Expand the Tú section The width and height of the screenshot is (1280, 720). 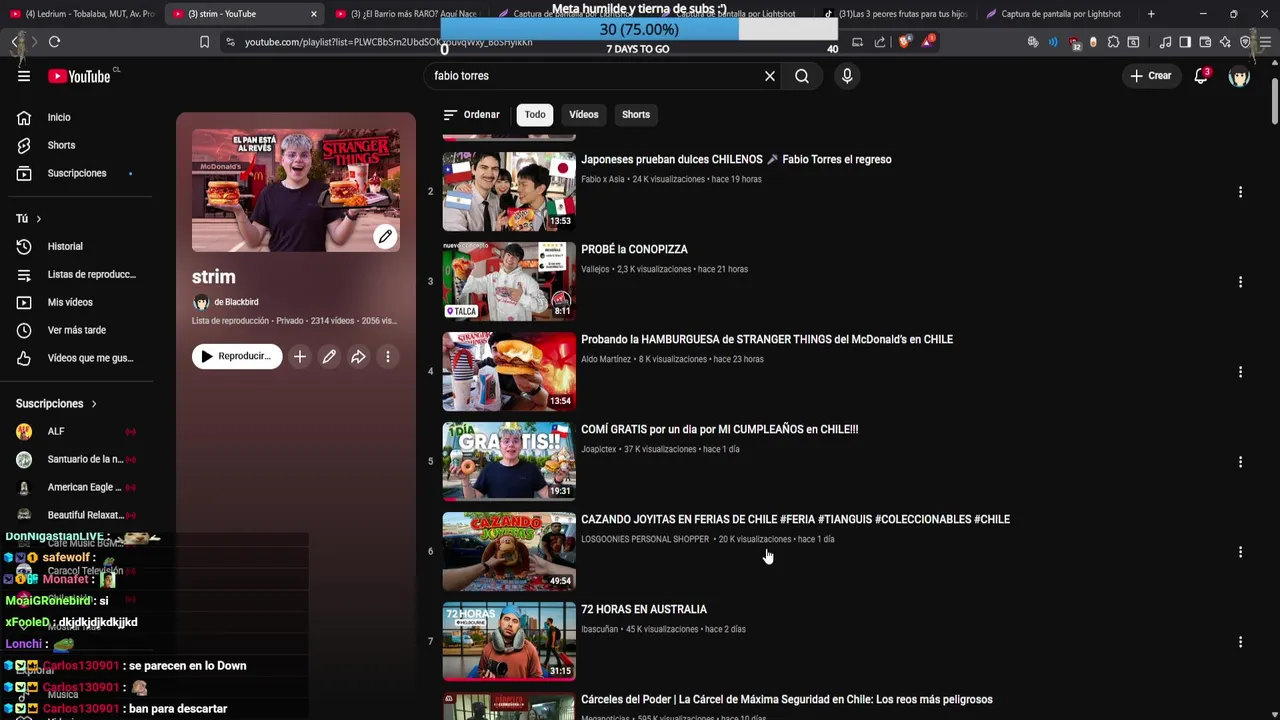coord(29,218)
